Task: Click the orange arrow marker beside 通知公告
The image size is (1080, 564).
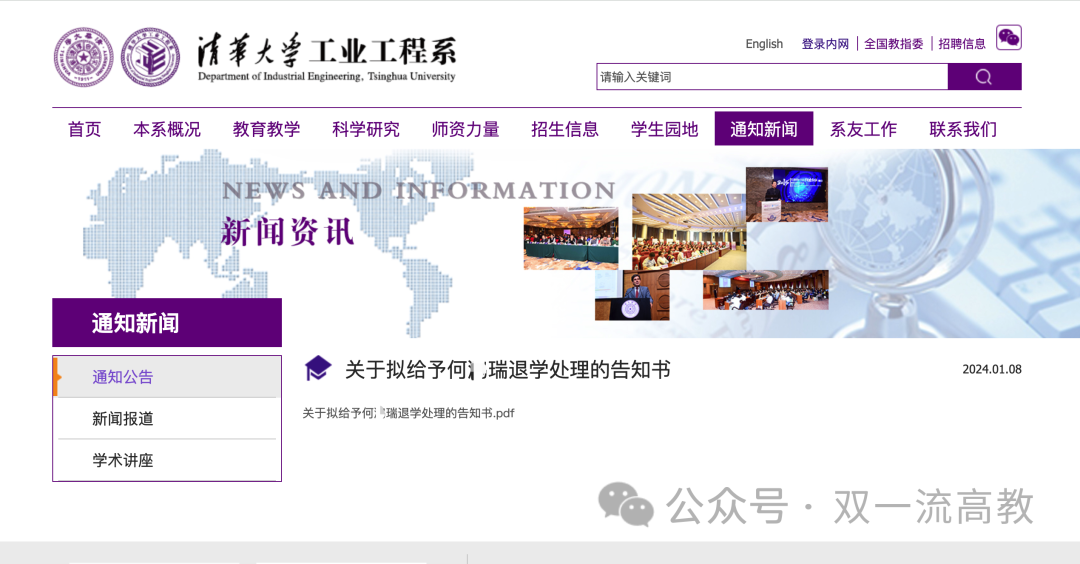Action: pyautogui.click(x=59, y=377)
